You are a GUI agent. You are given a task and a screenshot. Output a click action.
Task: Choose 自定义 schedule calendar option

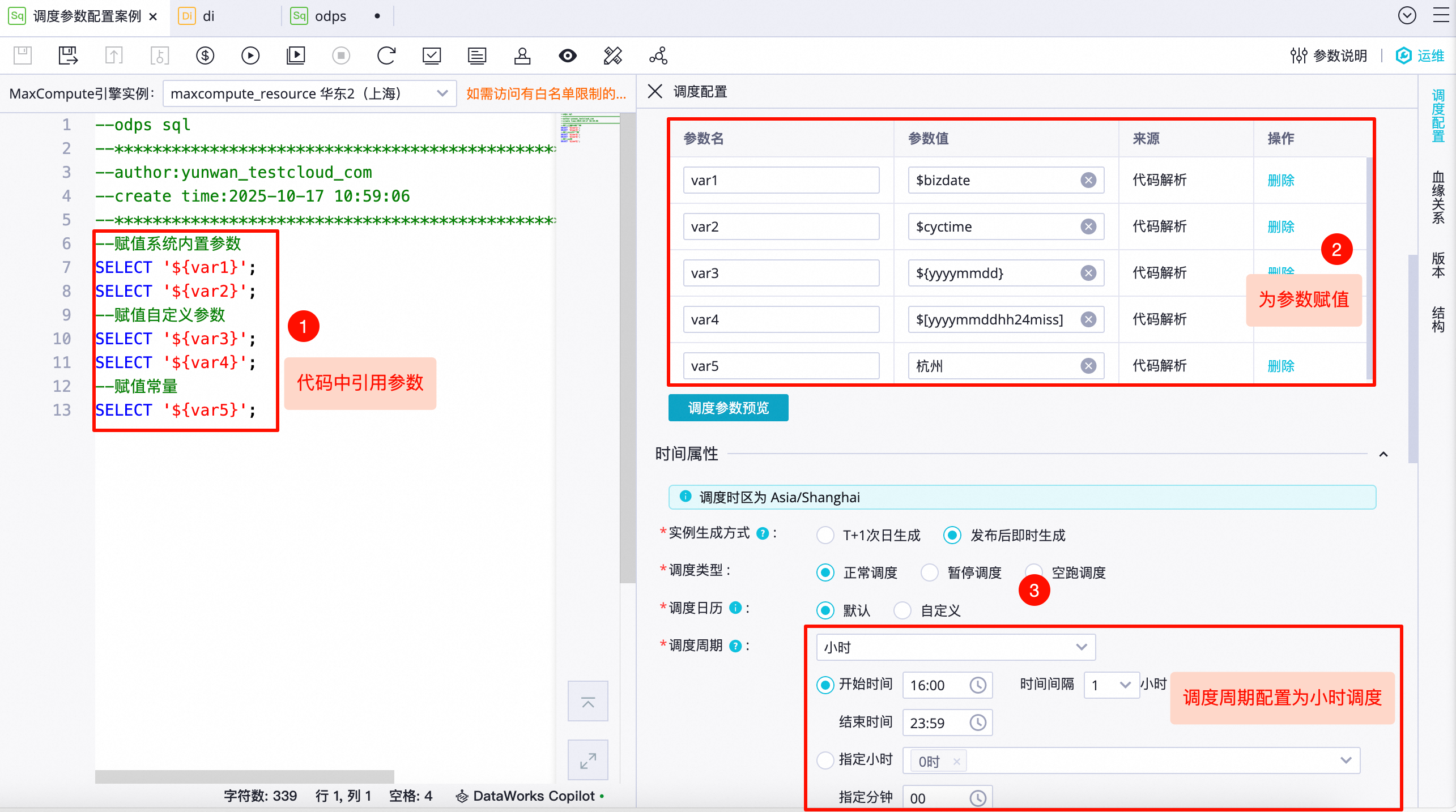point(902,610)
